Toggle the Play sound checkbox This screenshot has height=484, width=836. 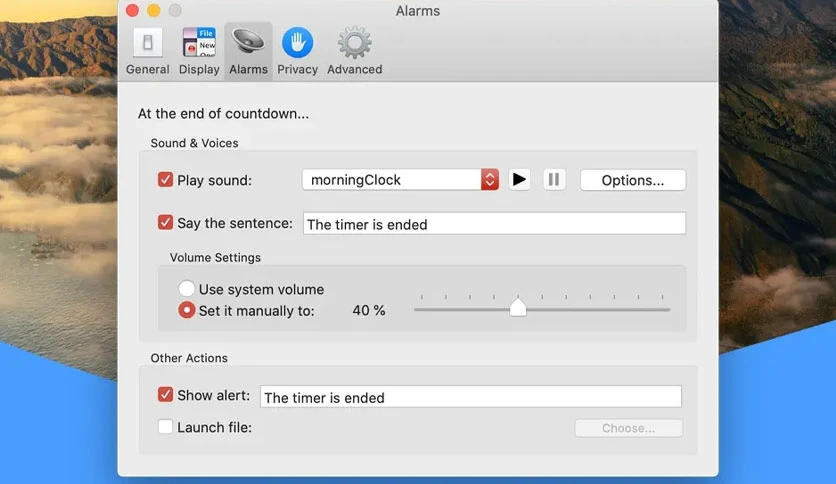[165, 180]
